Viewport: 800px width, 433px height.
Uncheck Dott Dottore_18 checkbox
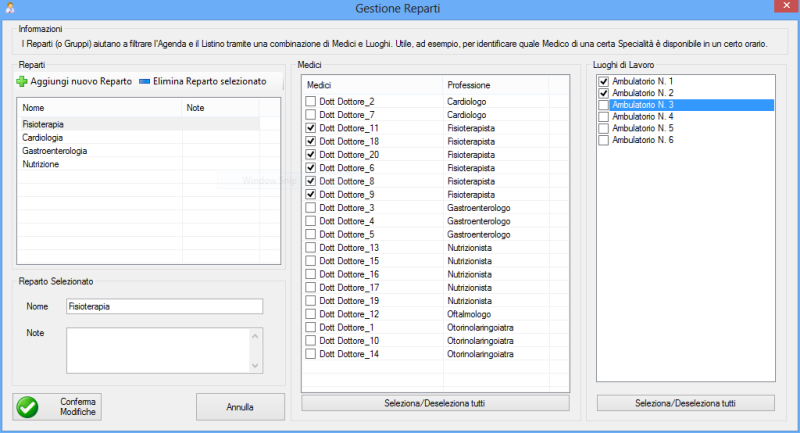point(311,141)
